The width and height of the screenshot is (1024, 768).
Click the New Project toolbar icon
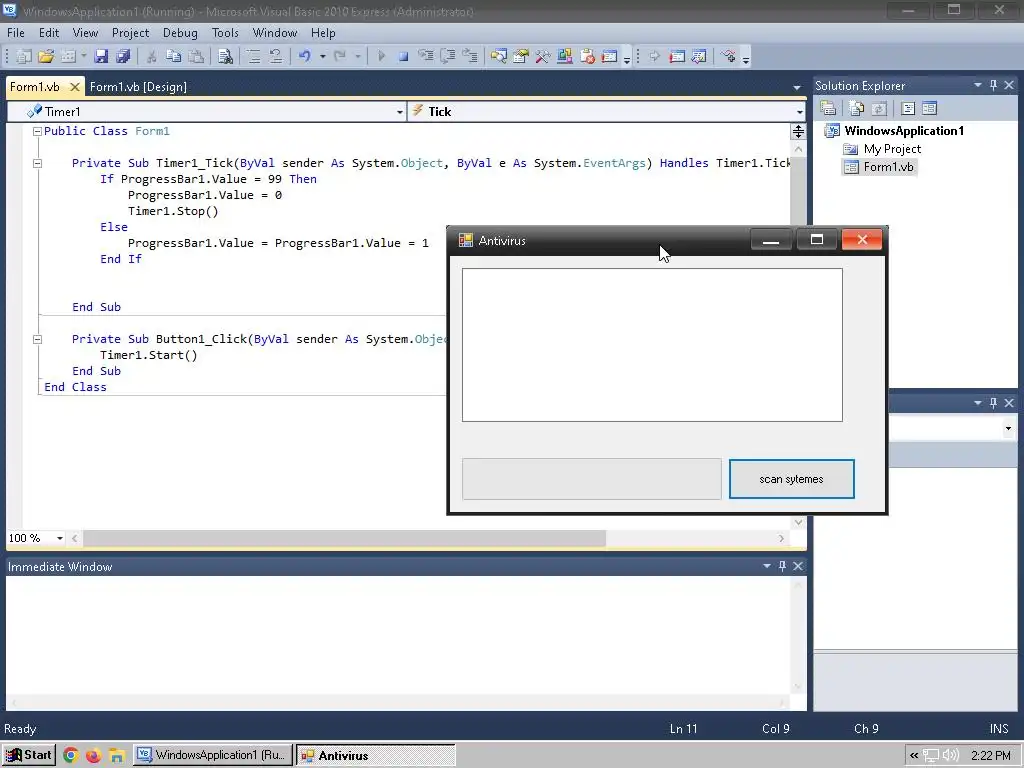pos(24,57)
